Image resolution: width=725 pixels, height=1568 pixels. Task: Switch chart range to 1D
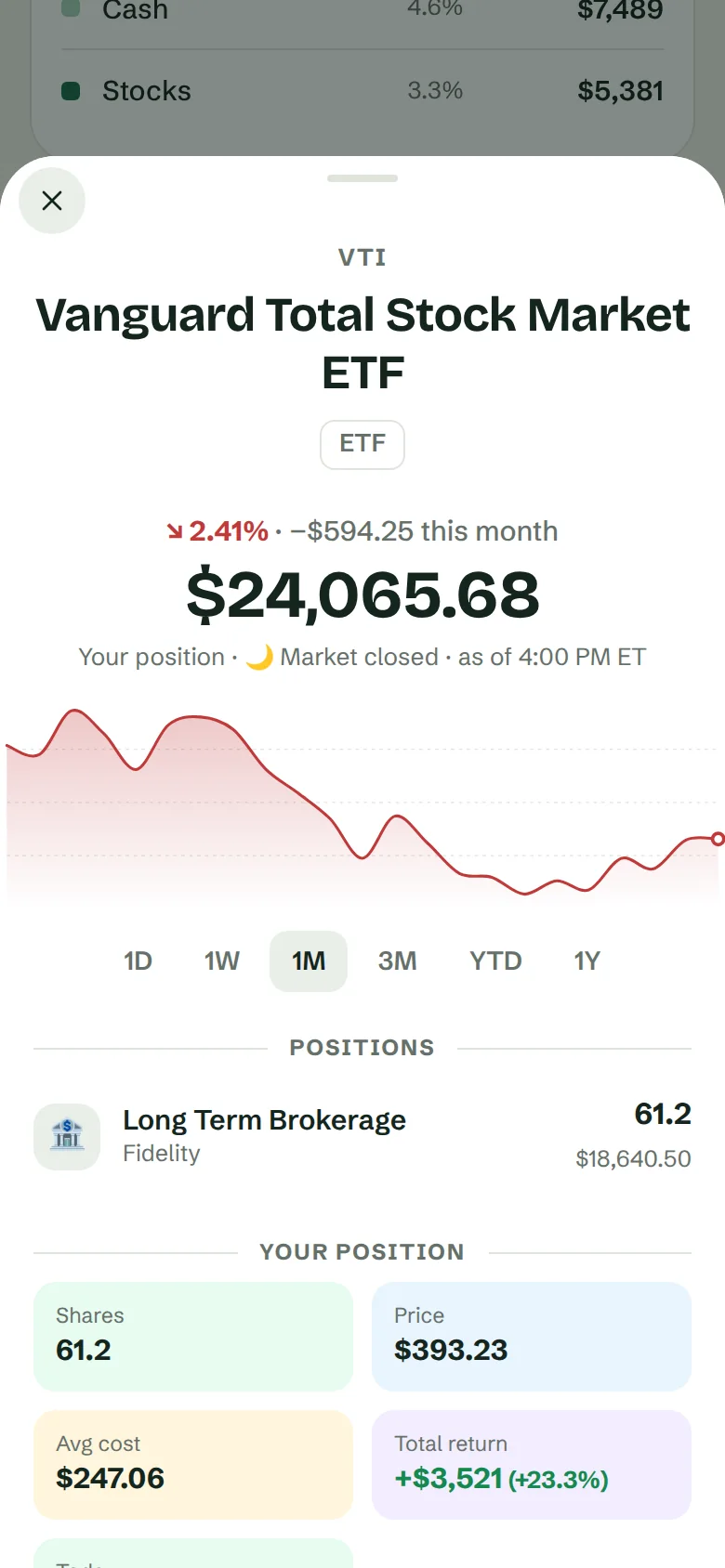click(x=138, y=960)
